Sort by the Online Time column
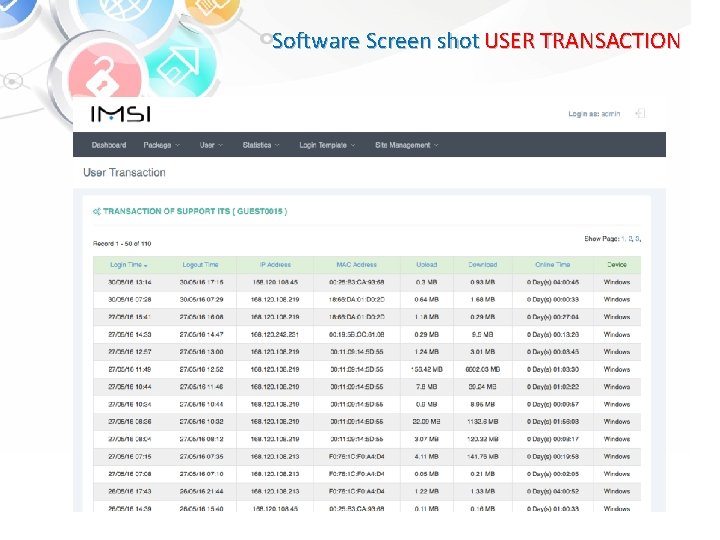 click(x=552, y=265)
